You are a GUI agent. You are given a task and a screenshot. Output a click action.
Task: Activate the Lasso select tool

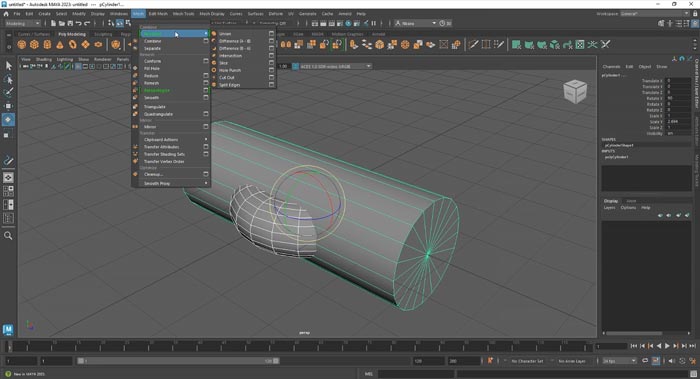[x=8, y=79]
